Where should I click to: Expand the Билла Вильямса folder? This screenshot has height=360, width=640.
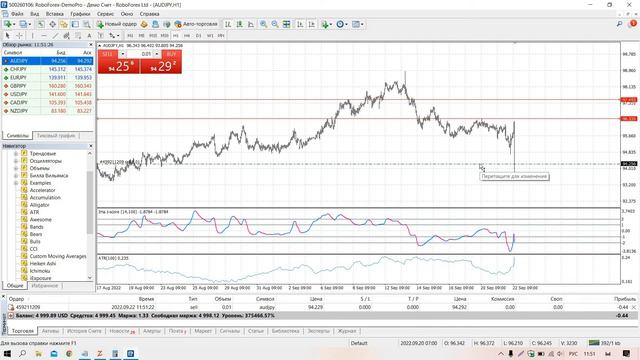pos(16,176)
